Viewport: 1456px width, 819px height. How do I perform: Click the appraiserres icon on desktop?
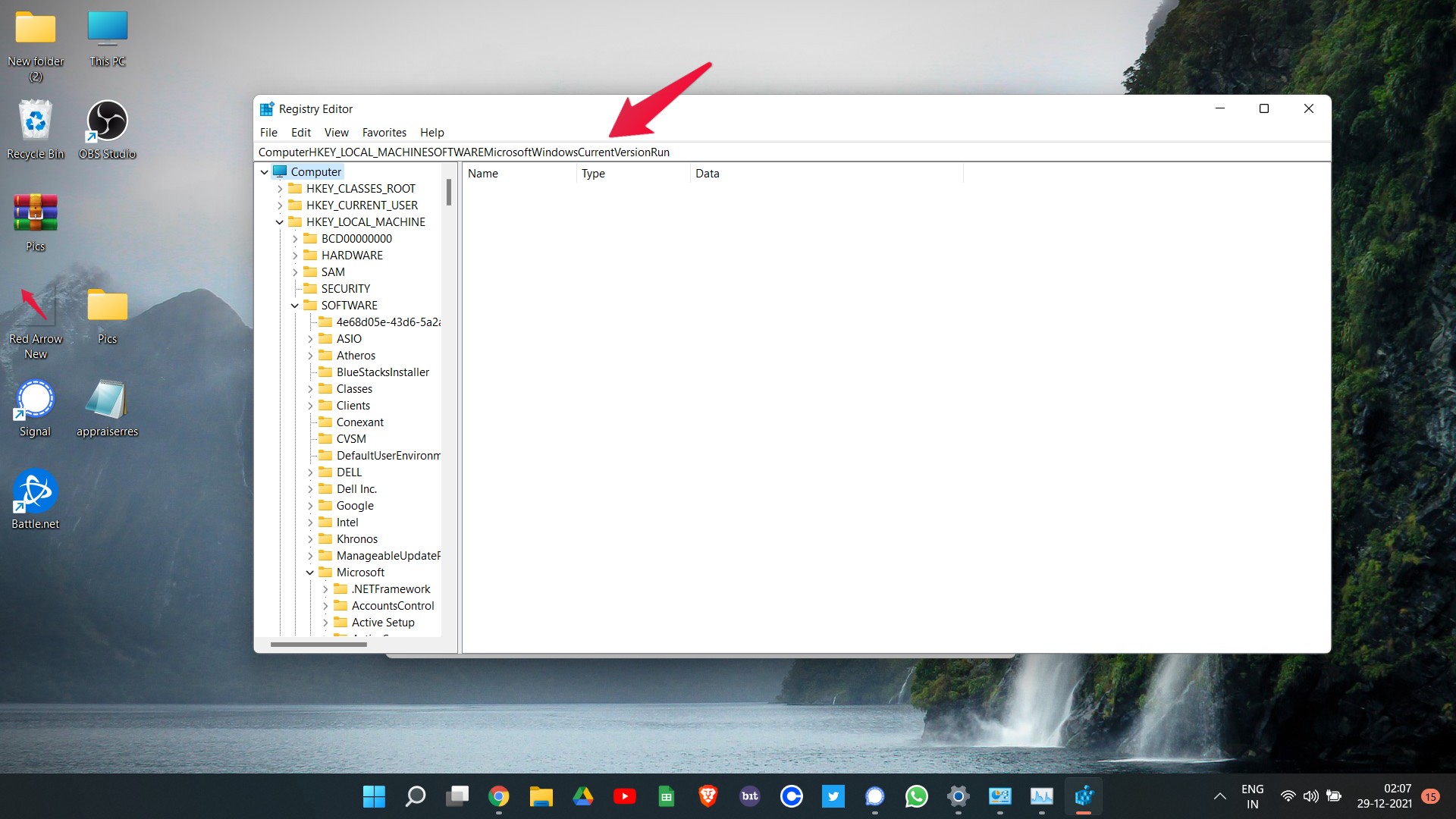(107, 406)
